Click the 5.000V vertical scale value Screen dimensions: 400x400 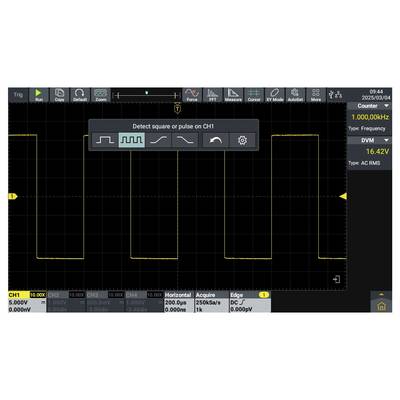18,302
